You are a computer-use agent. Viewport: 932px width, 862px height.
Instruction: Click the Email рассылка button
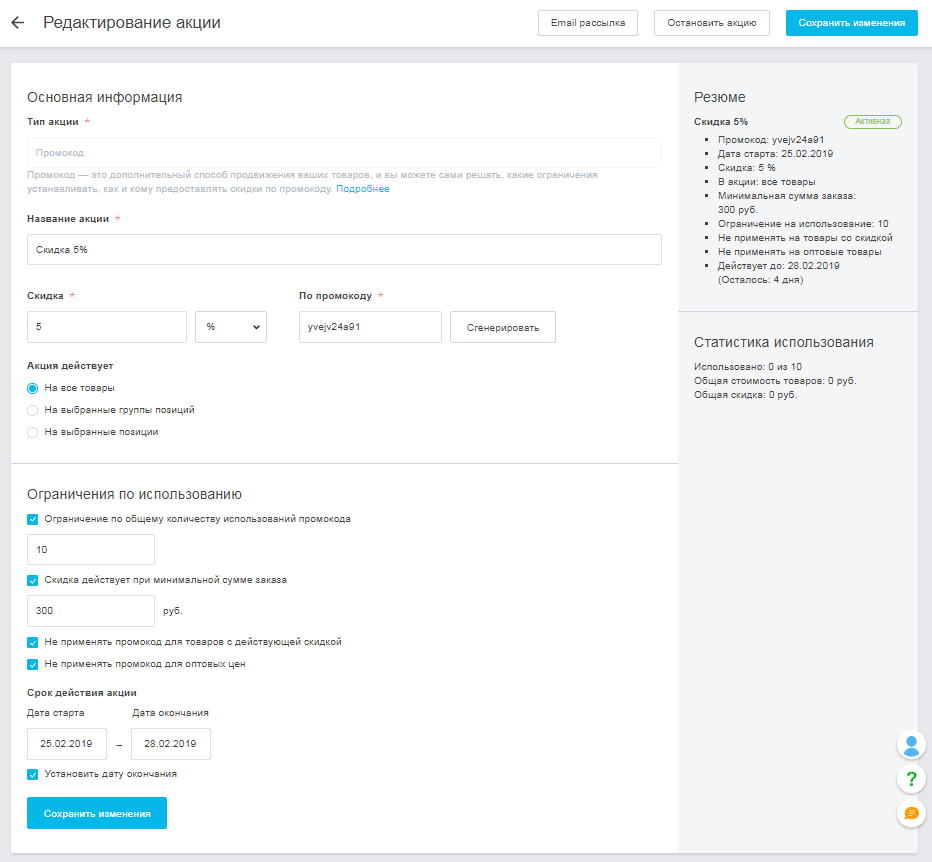[588, 23]
